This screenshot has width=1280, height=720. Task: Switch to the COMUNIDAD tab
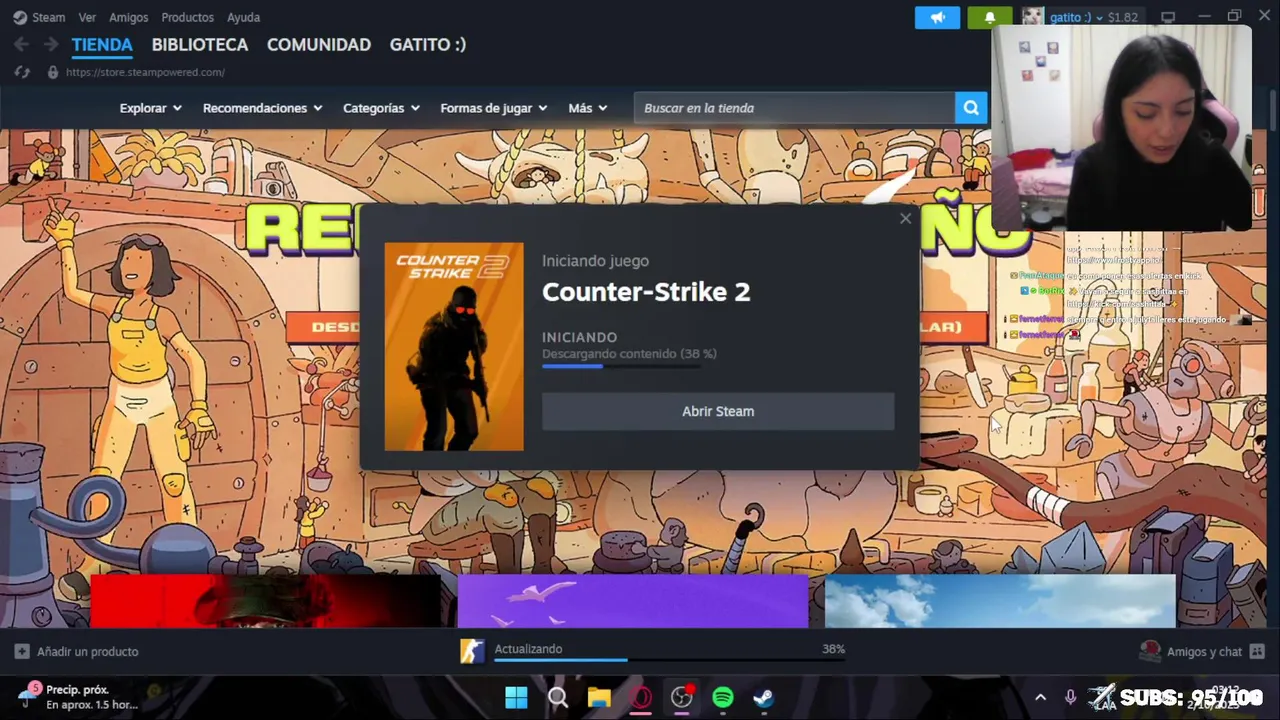coord(319,45)
